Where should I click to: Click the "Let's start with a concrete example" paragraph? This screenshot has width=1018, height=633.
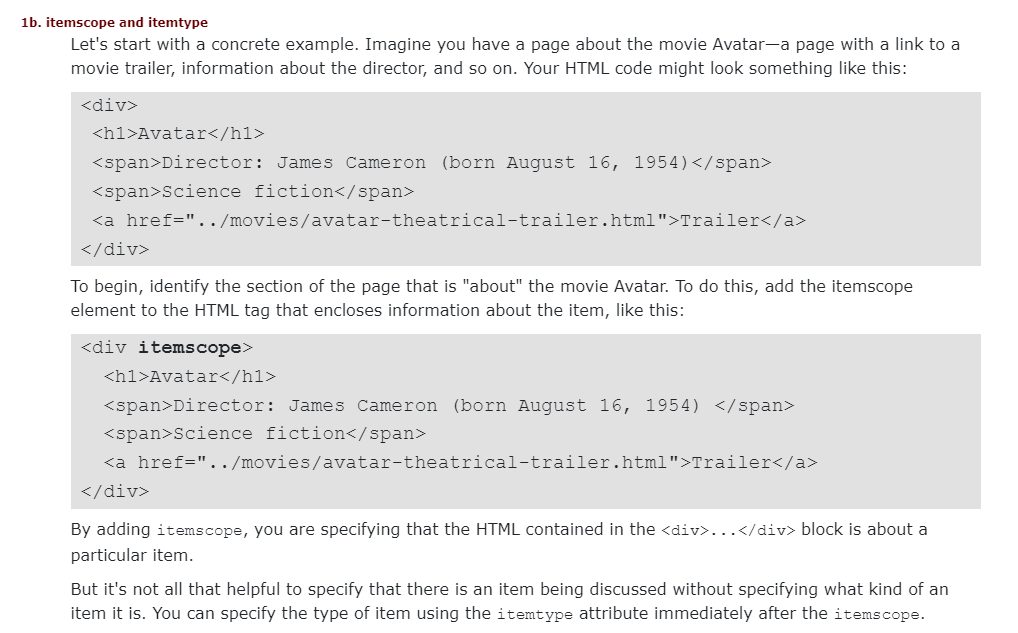coord(515,56)
